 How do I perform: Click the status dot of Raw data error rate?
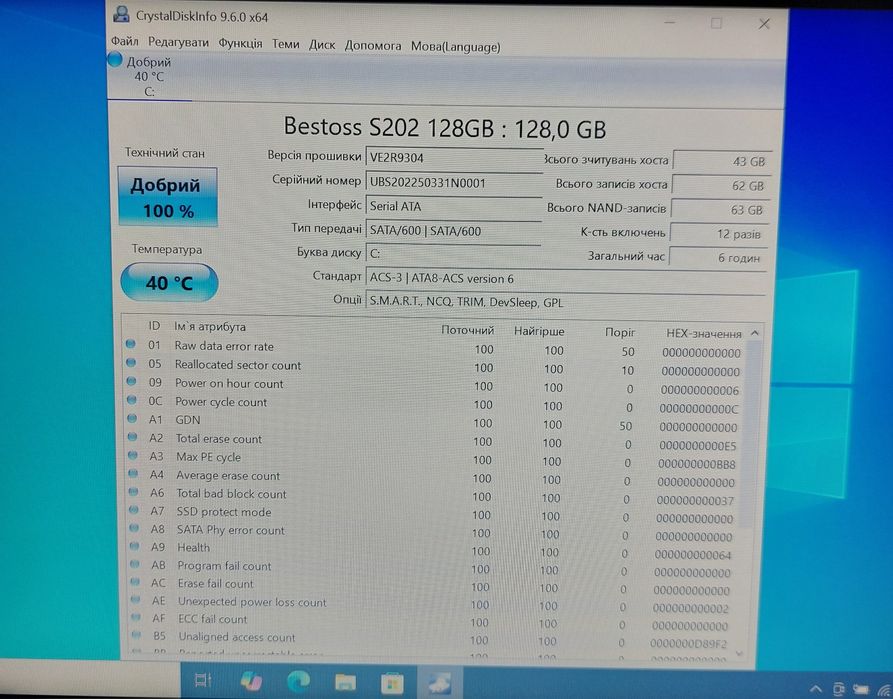(130, 344)
